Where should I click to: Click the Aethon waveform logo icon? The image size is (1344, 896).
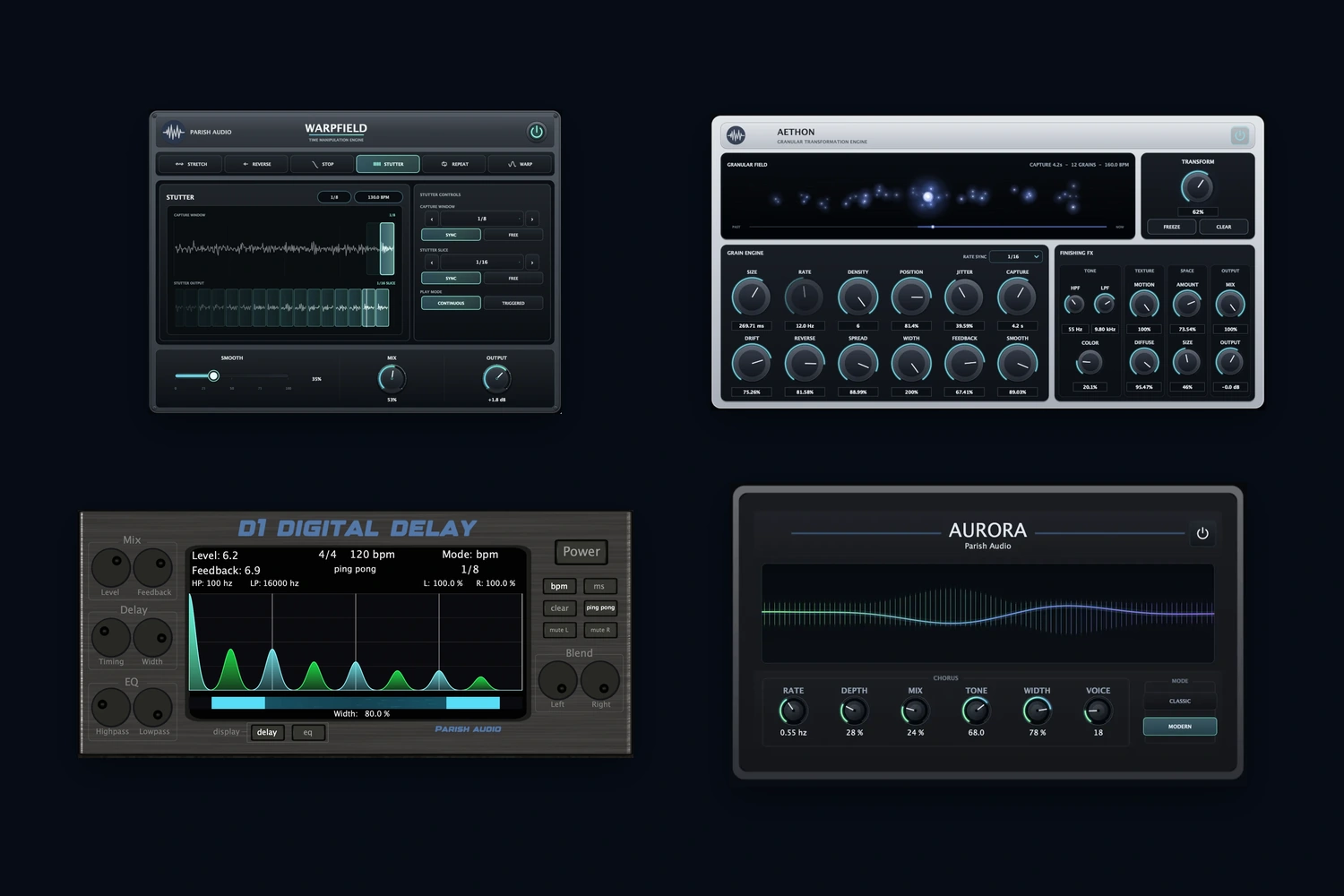tap(737, 135)
